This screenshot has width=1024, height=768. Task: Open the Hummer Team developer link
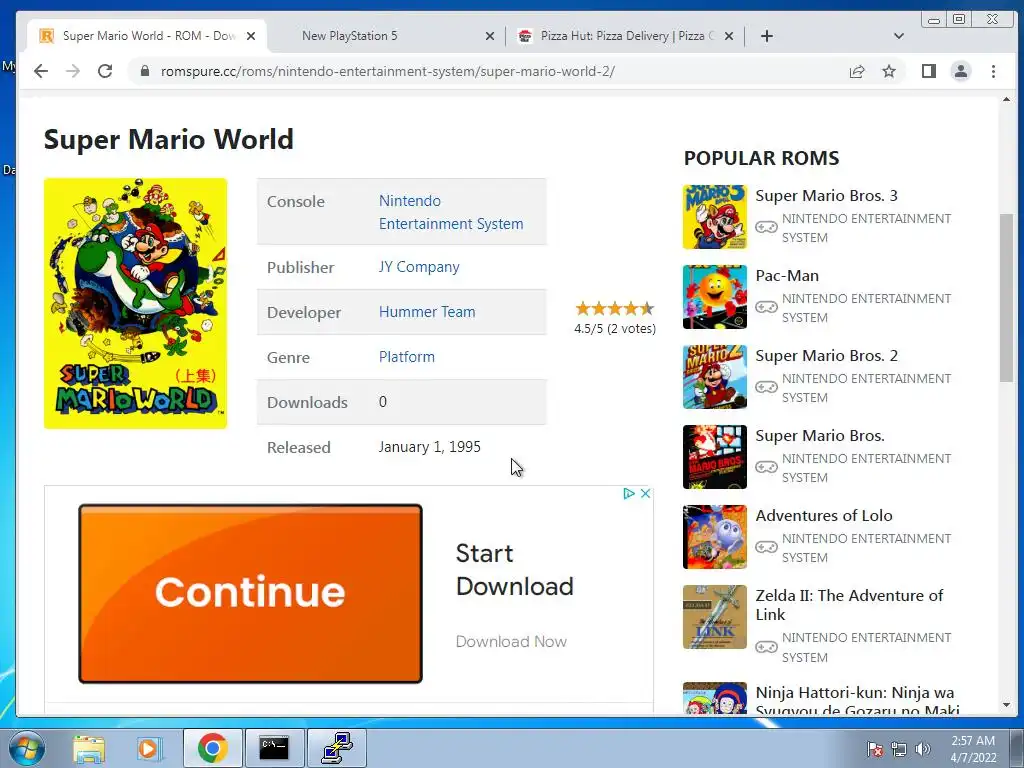pyautogui.click(x=426, y=312)
